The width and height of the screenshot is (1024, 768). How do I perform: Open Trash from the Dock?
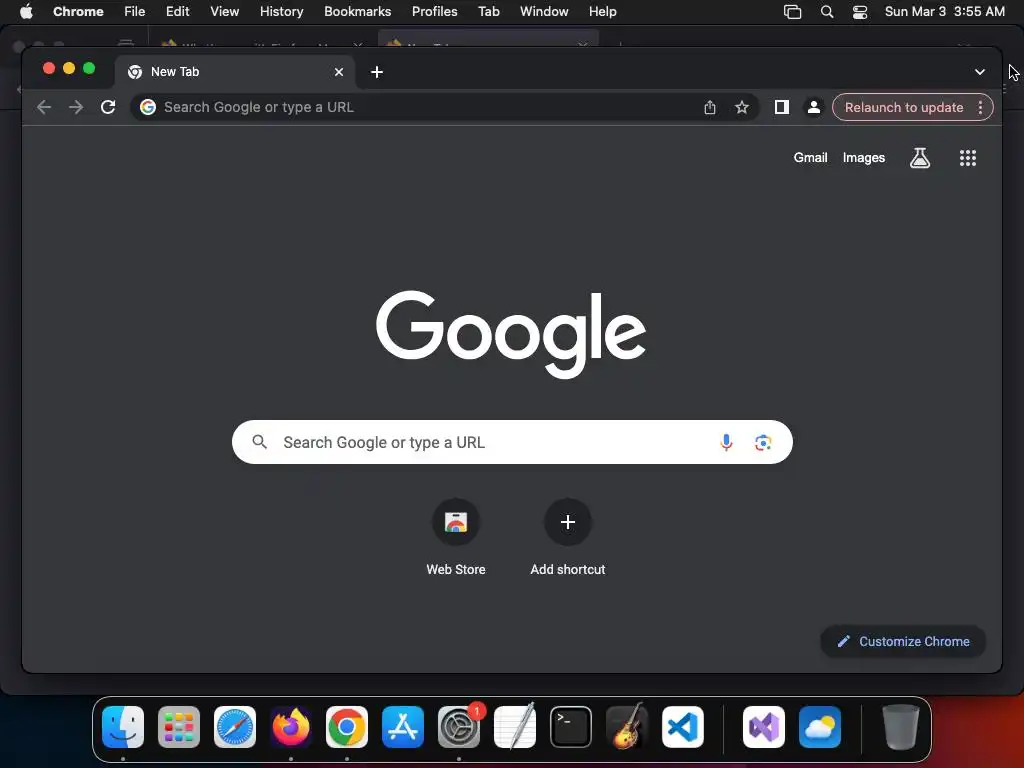(901, 727)
